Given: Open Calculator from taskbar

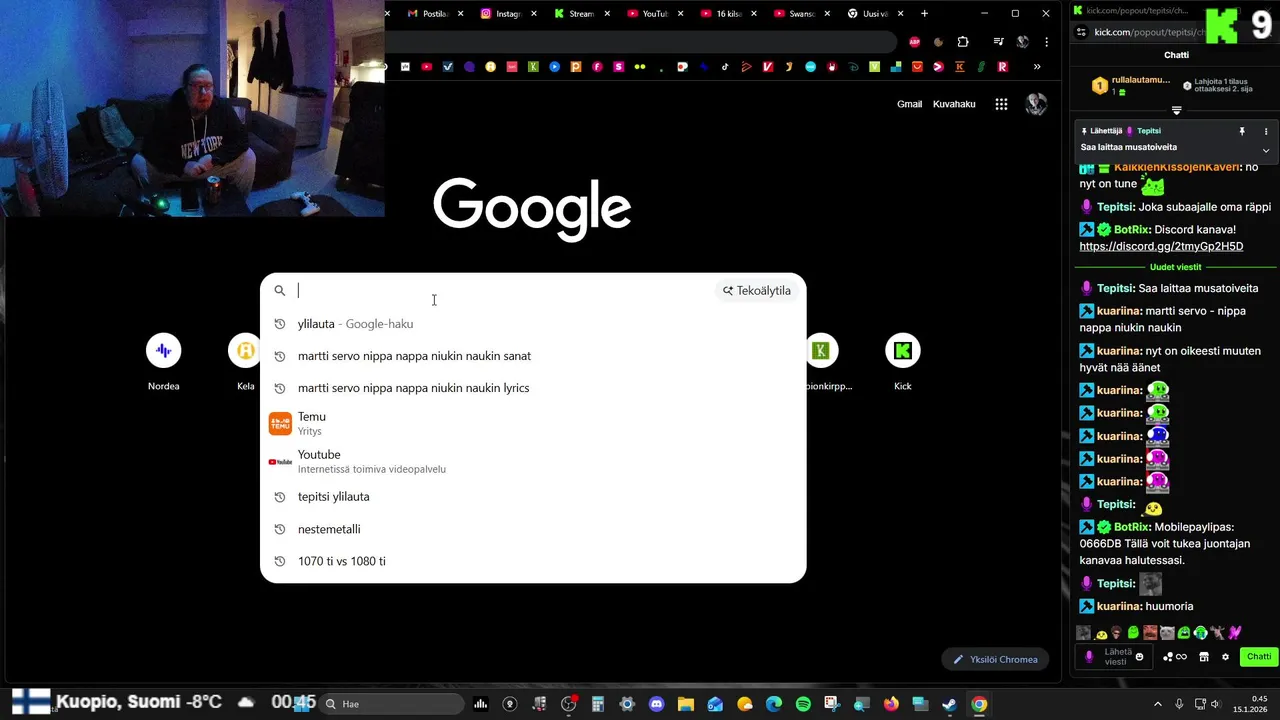Looking at the screenshot, I should coord(598,704).
